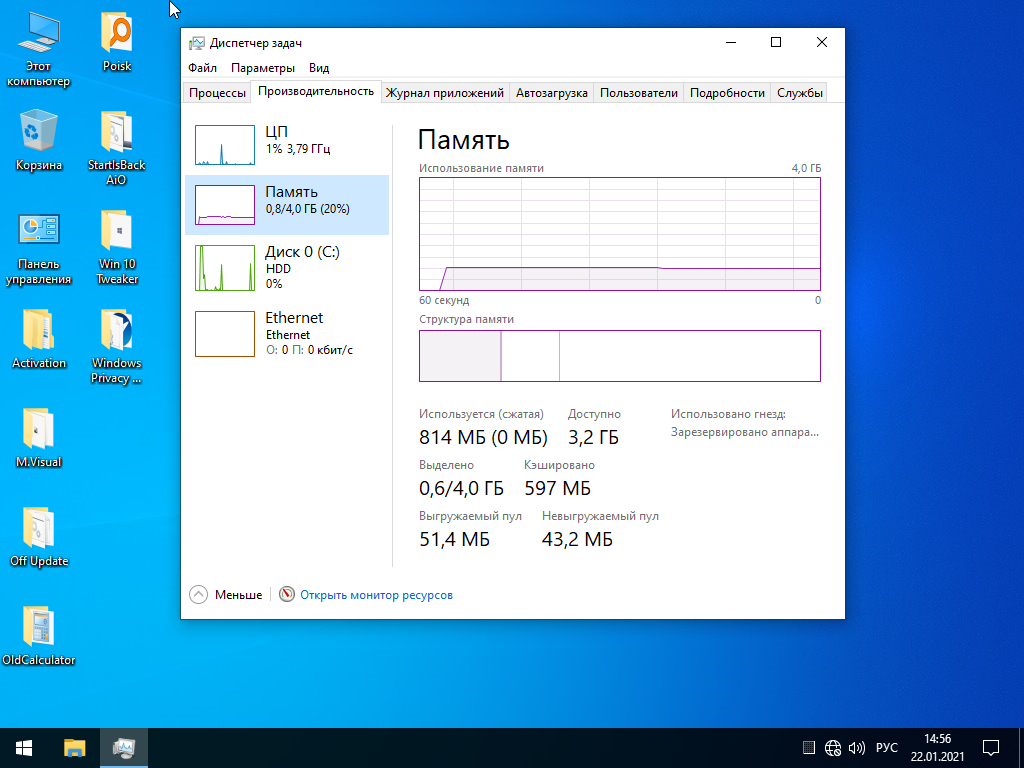The image size is (1024, 768).
Task: Switch to the Автозагрузка tab
Action: (x=551, y=93)
